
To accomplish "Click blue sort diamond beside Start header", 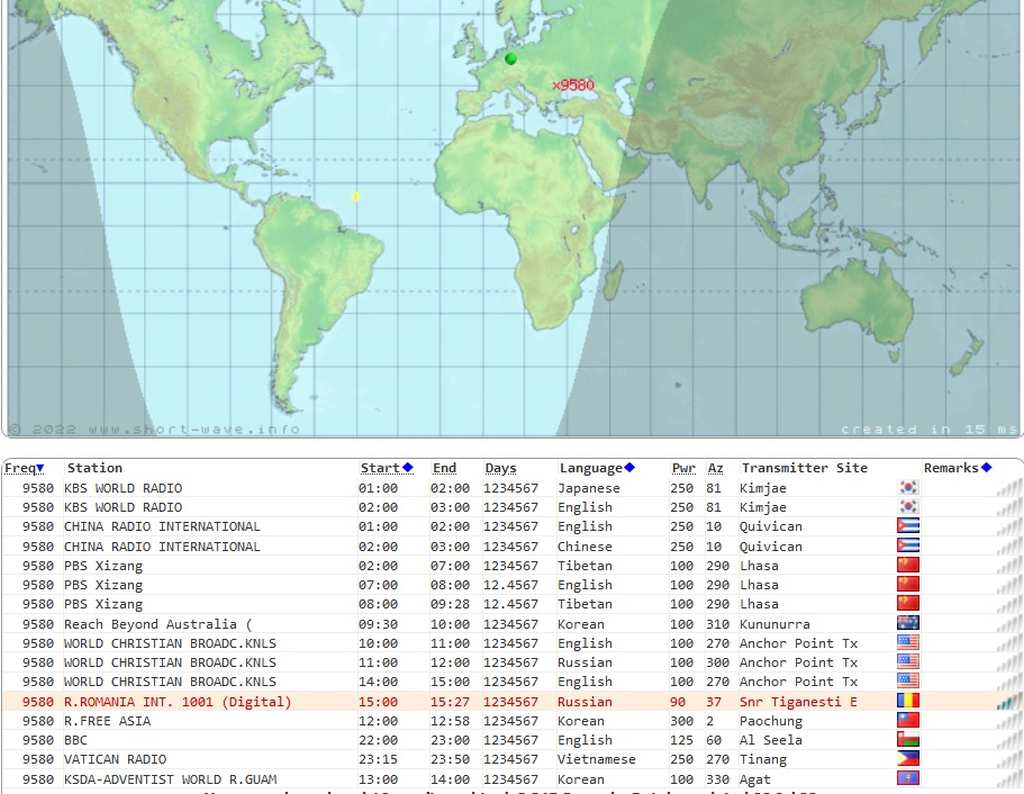I will 408,468.
